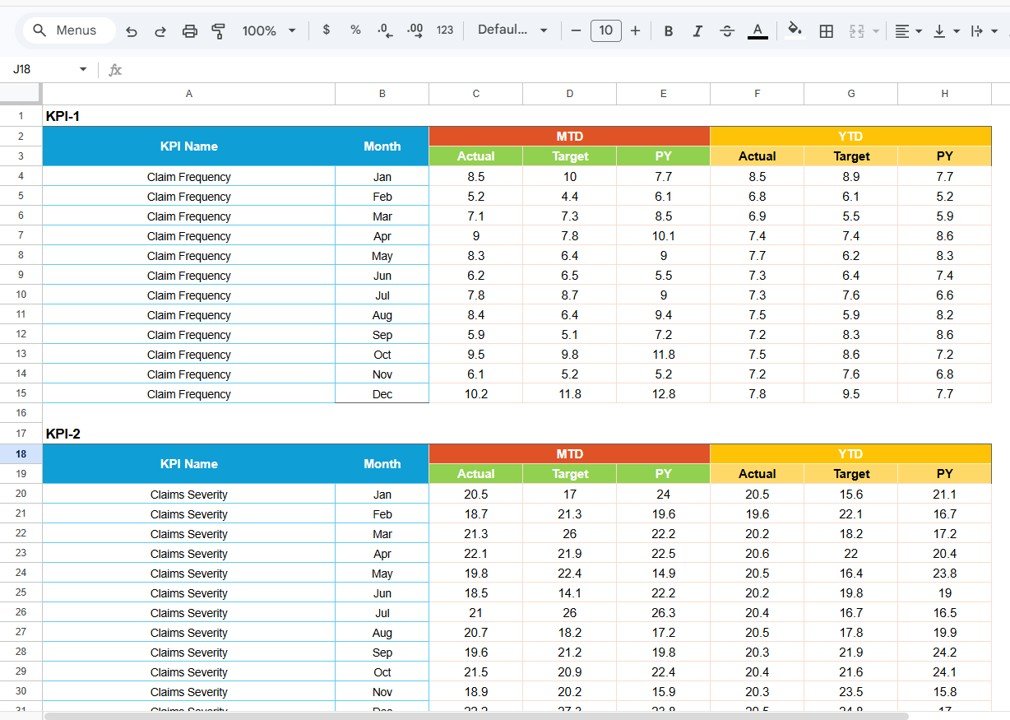
Task: Apply strikethrough formatting
Action: pos(727,30)
